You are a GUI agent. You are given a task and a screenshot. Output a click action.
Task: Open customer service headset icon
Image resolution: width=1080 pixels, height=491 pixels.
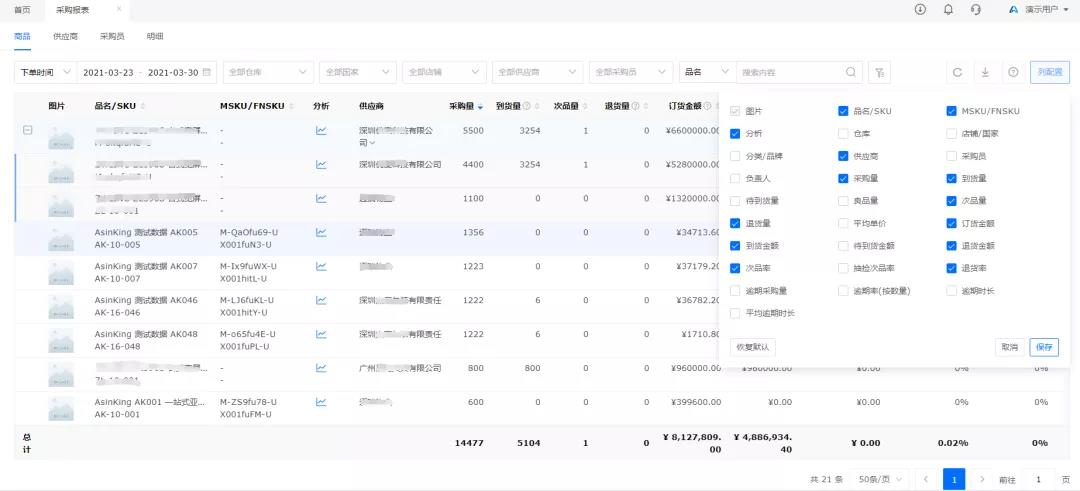pyautogui.click(x=975, y=10)
